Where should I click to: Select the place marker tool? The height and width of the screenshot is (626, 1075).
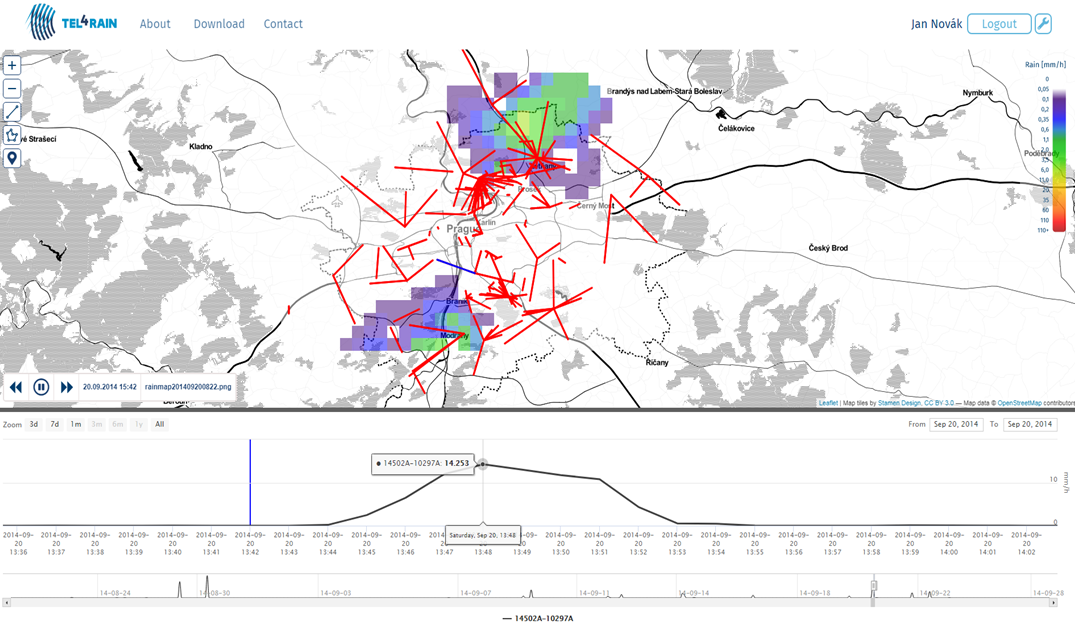click(x=12, y=158)
